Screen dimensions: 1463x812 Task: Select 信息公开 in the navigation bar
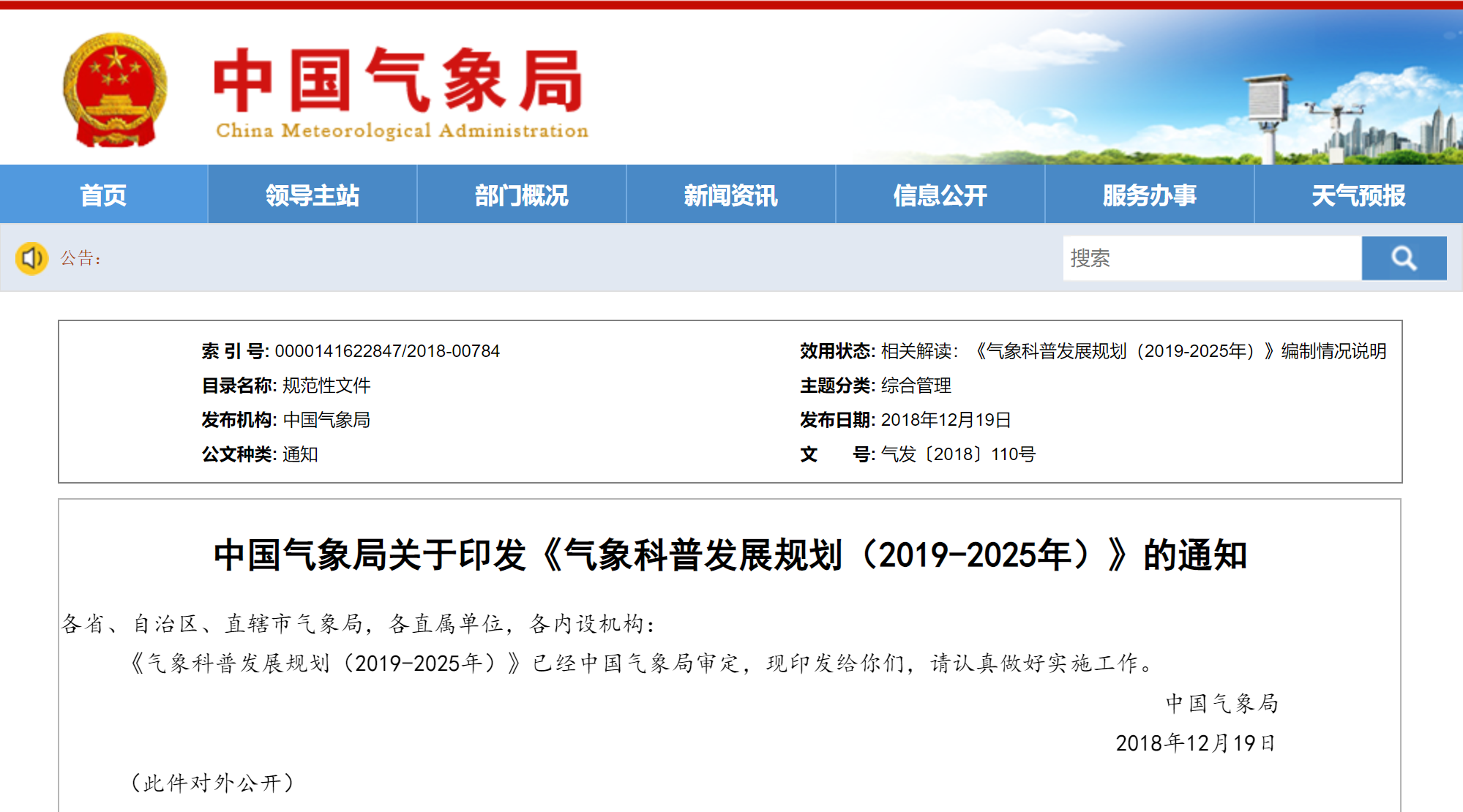[x=940, y=195]
